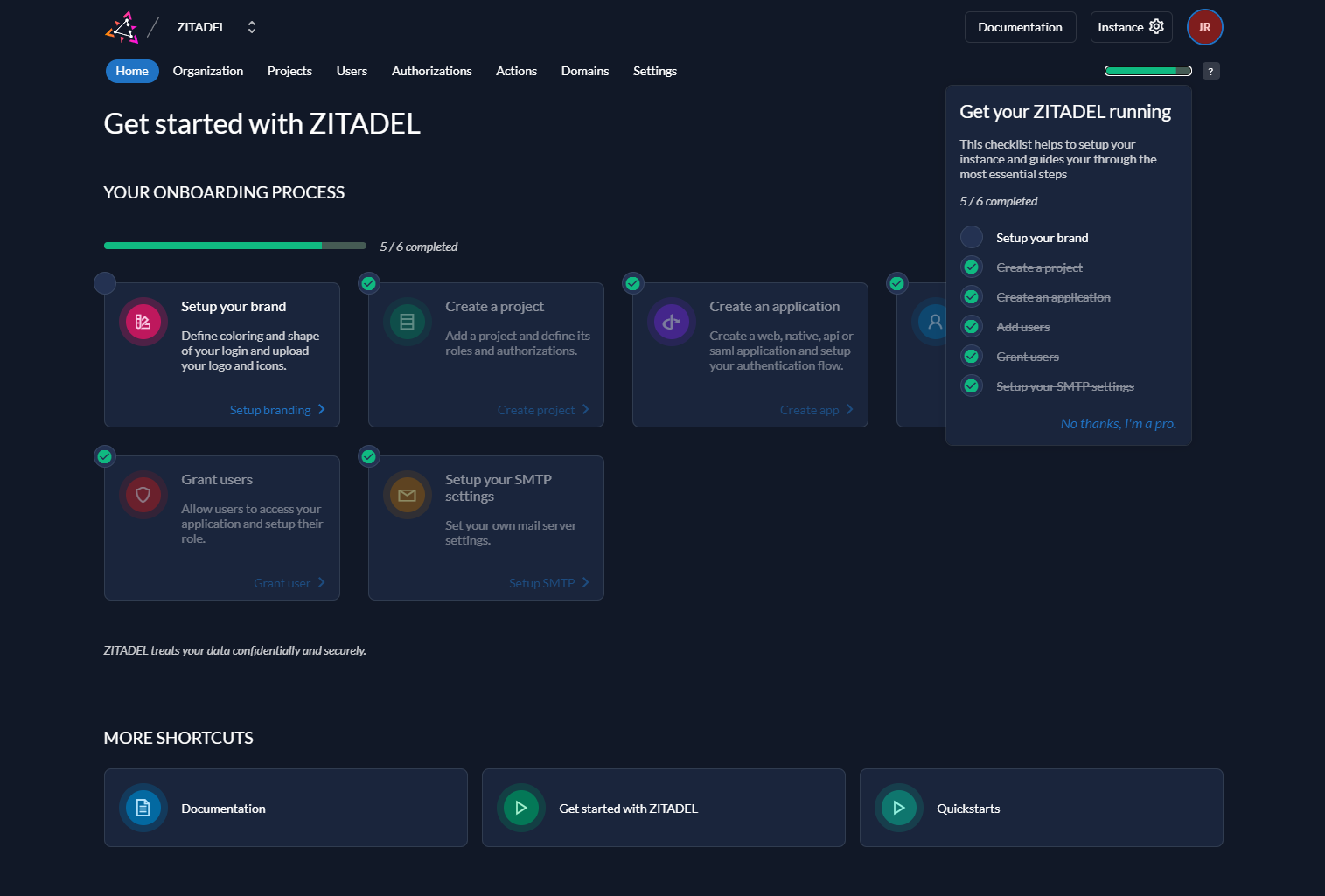Click the ZITADEL logo icon
Screen dimensions: 1325x896
coord(122,27)
